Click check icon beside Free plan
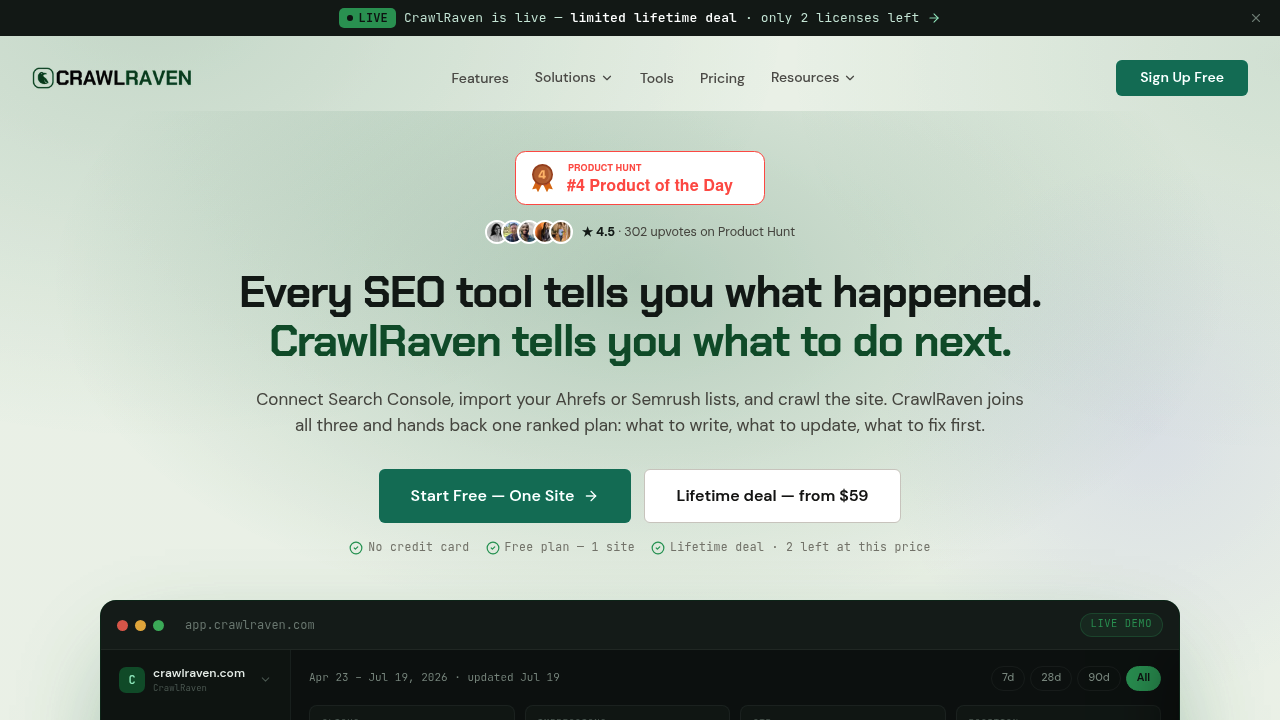 [492, 548]
